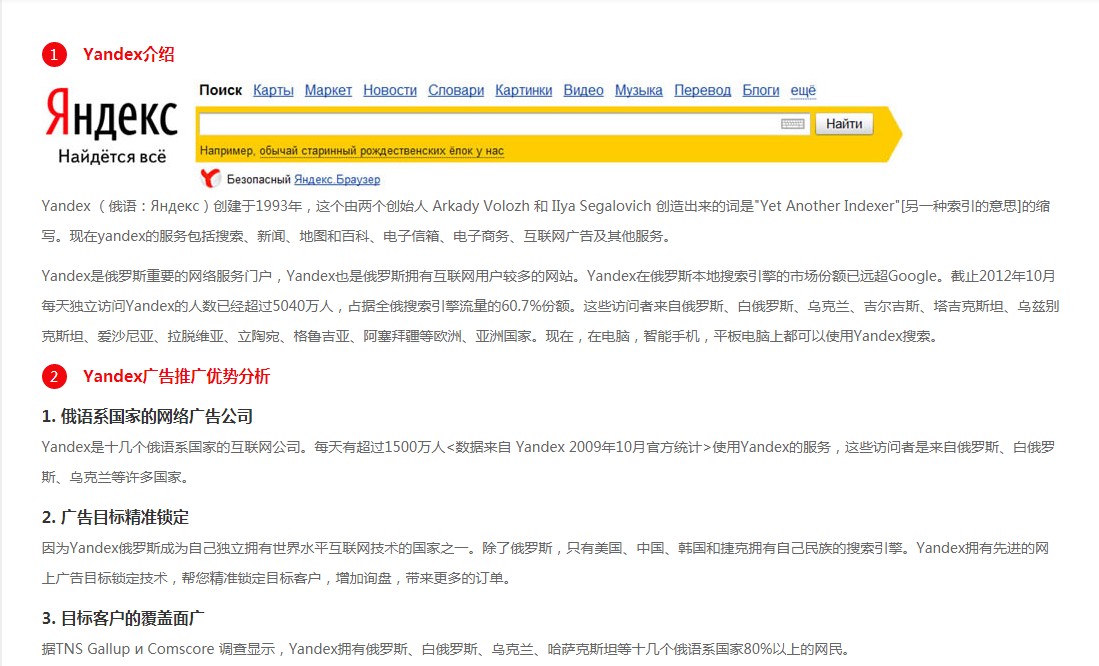Click the red Yandex Browser icon
This screenshot has width=1099, height=666.
click(210, 179)
